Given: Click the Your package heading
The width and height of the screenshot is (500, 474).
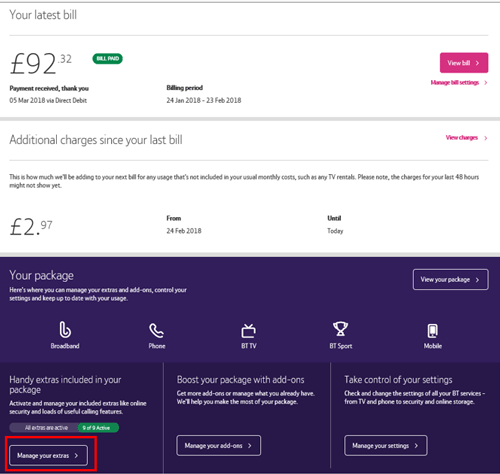Looking at the screenshot, I should (41, 275).
